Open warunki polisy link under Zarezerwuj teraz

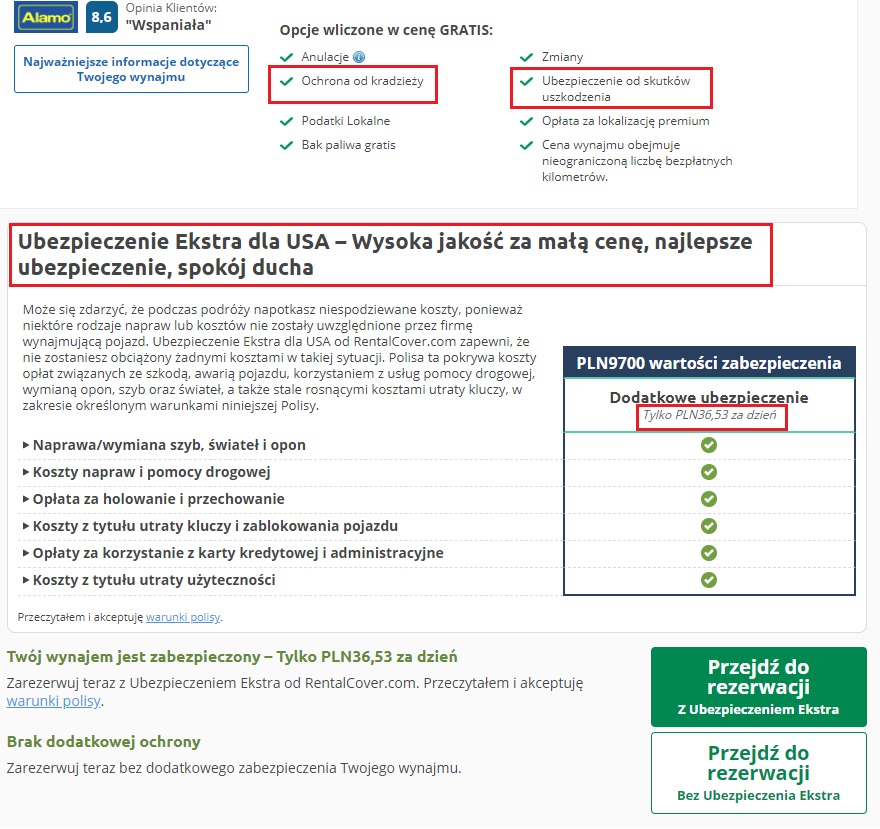click(x=53, y=701)
